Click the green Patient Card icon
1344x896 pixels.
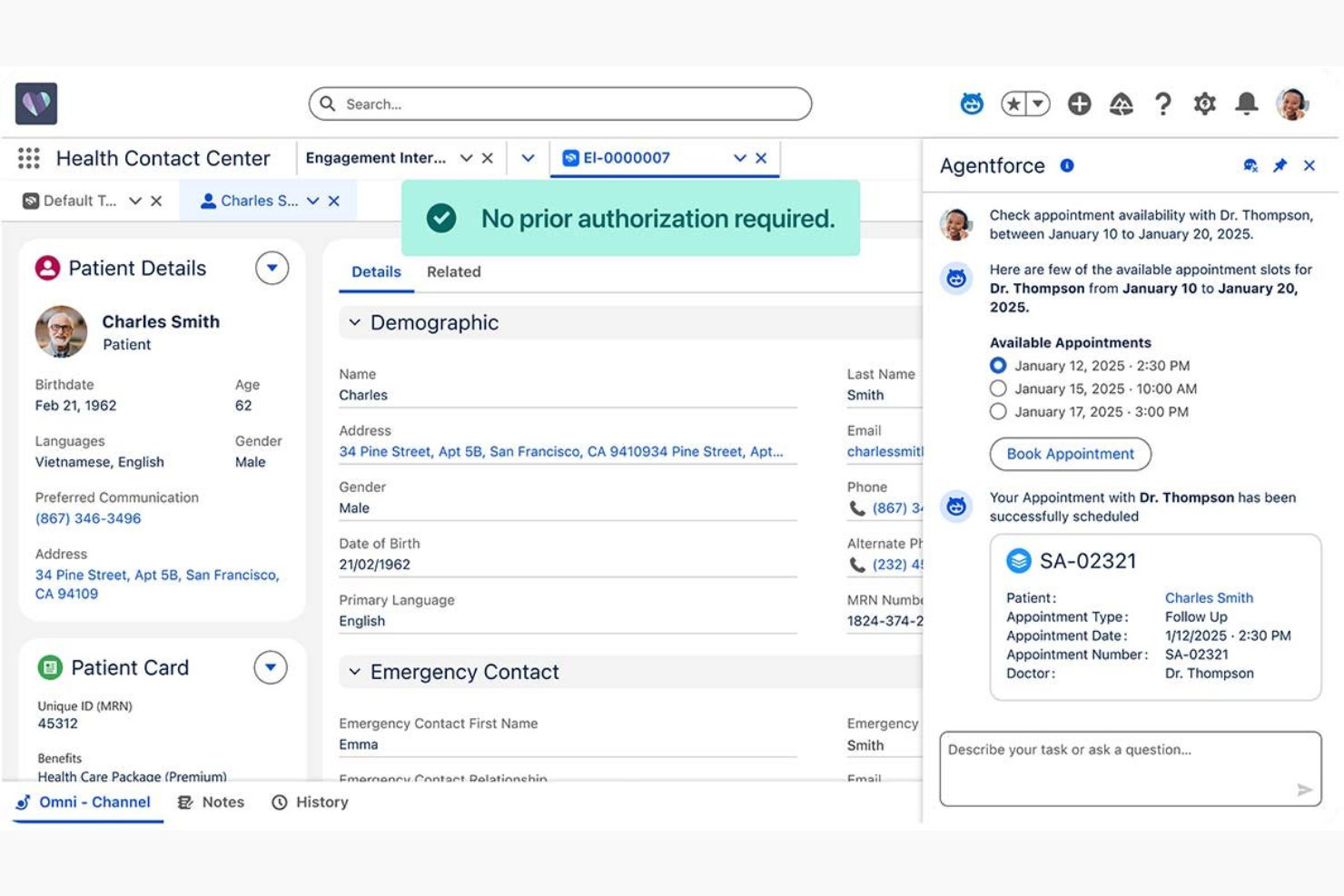(x=50, y=667)
